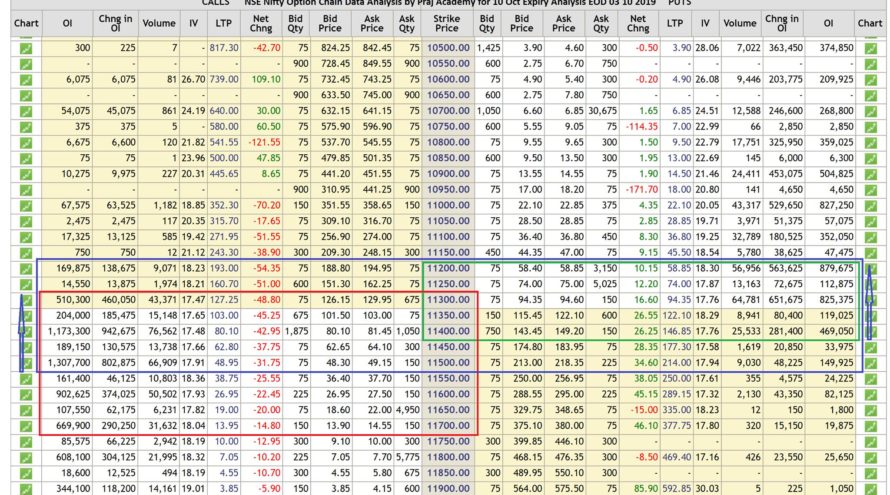Open puts chart icon for strike 10850.00
Screen dimensions: 890x495
[870, 158]
